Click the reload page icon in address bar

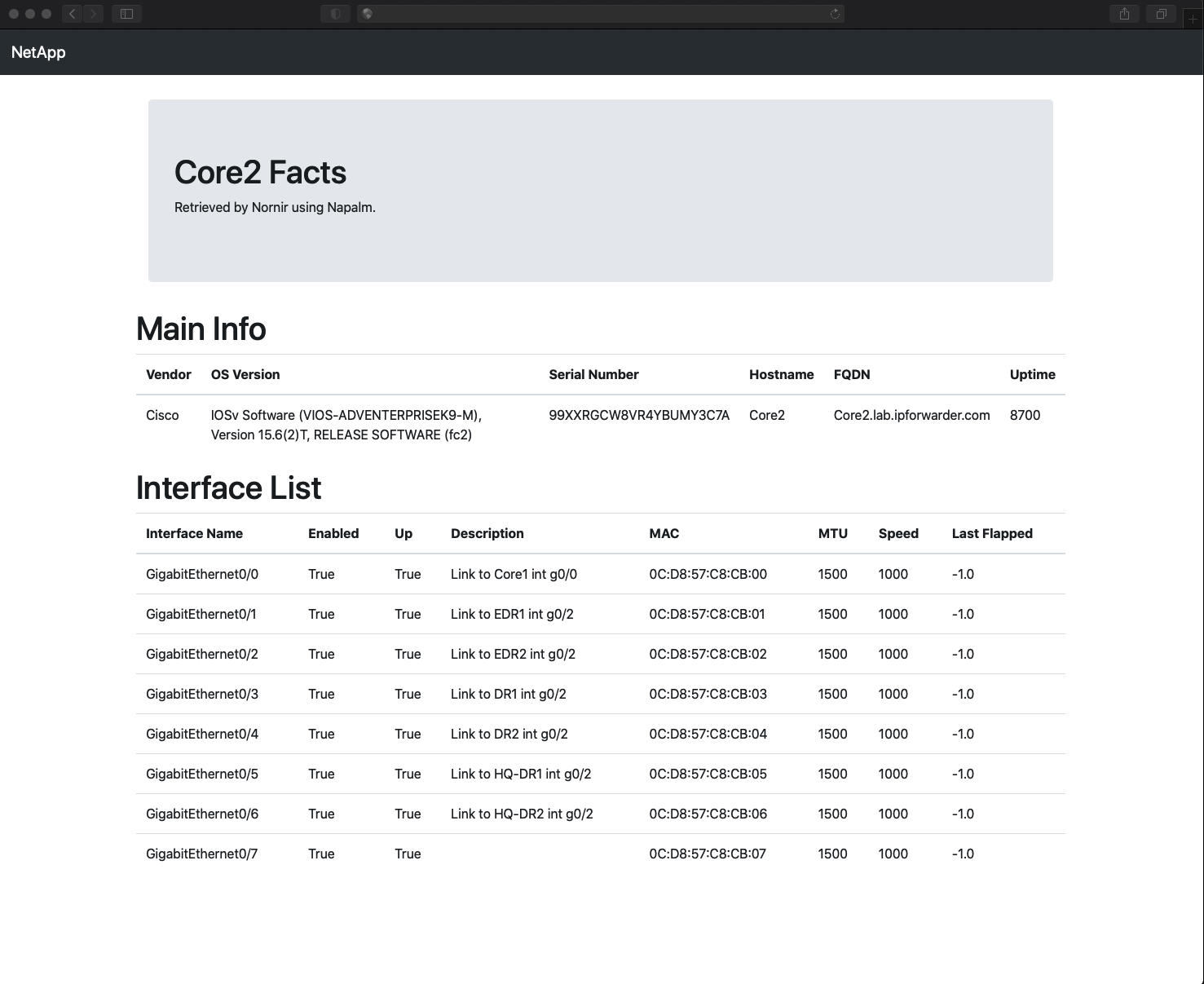point(835,13)
